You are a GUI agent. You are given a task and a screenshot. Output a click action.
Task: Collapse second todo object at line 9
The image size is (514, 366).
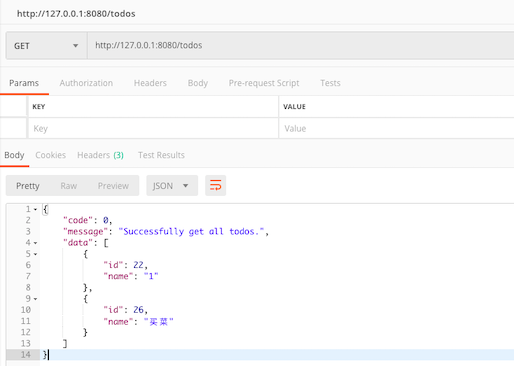pyautogui.click(x=35, y=299)
